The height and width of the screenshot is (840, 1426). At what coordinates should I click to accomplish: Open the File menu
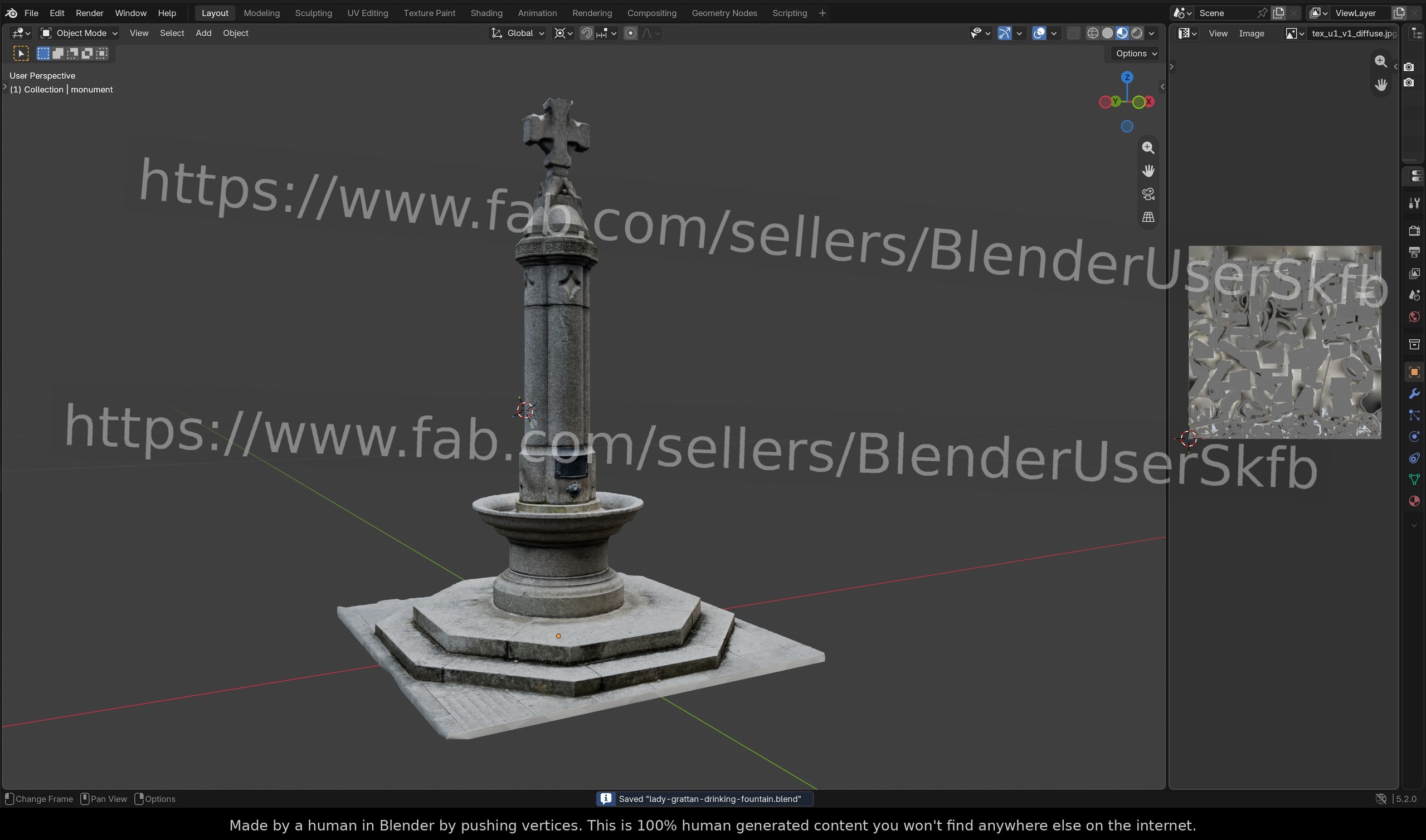click(x=31, y=13)
